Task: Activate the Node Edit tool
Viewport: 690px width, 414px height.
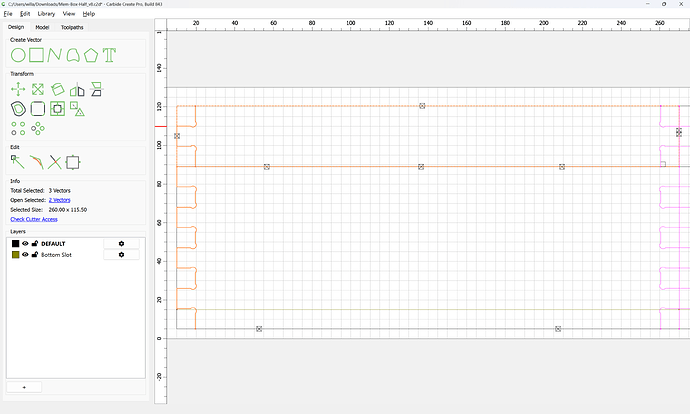Action: tap(18, 162)
